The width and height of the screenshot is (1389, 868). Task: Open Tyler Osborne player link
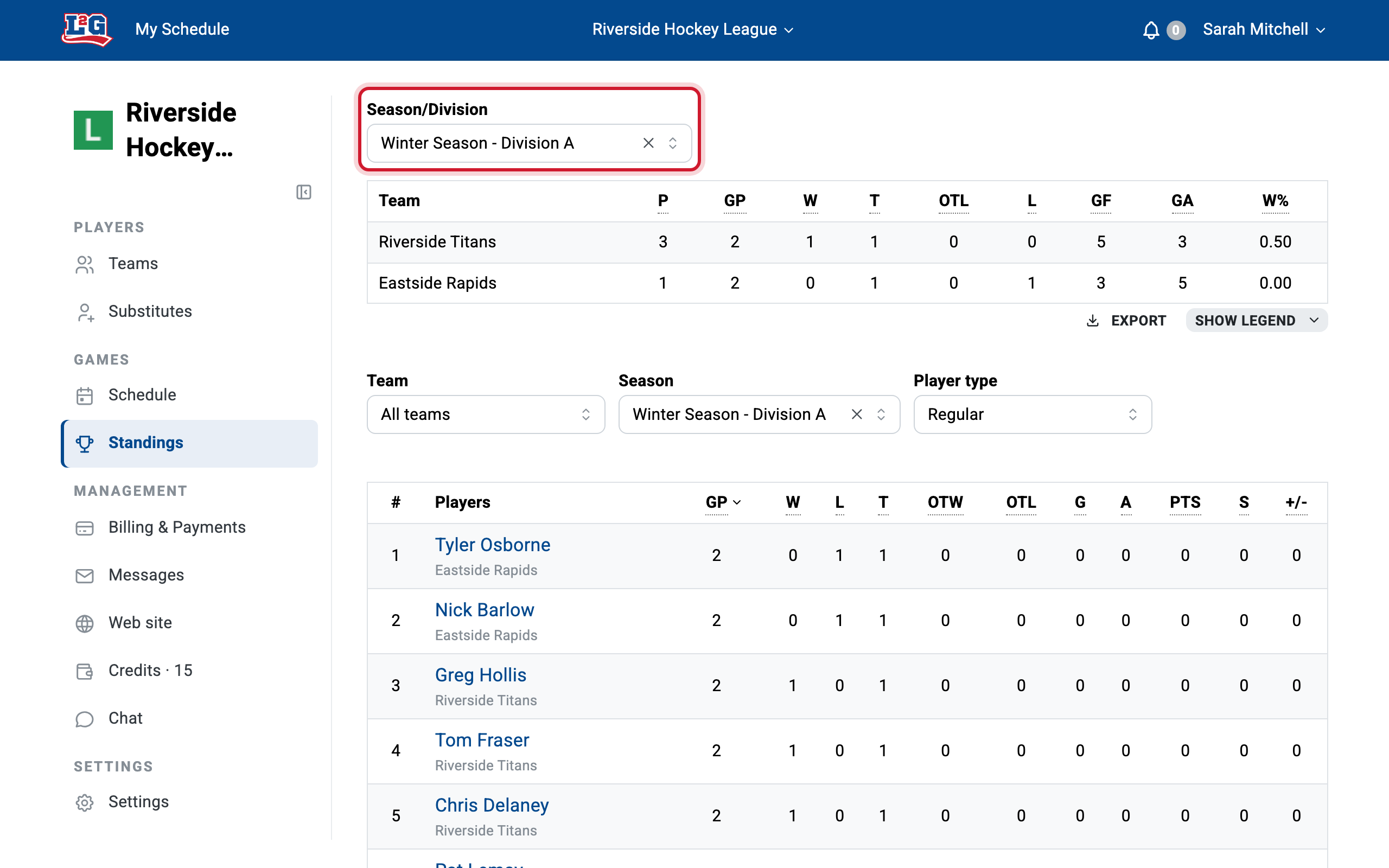click(x=493, y=545)
